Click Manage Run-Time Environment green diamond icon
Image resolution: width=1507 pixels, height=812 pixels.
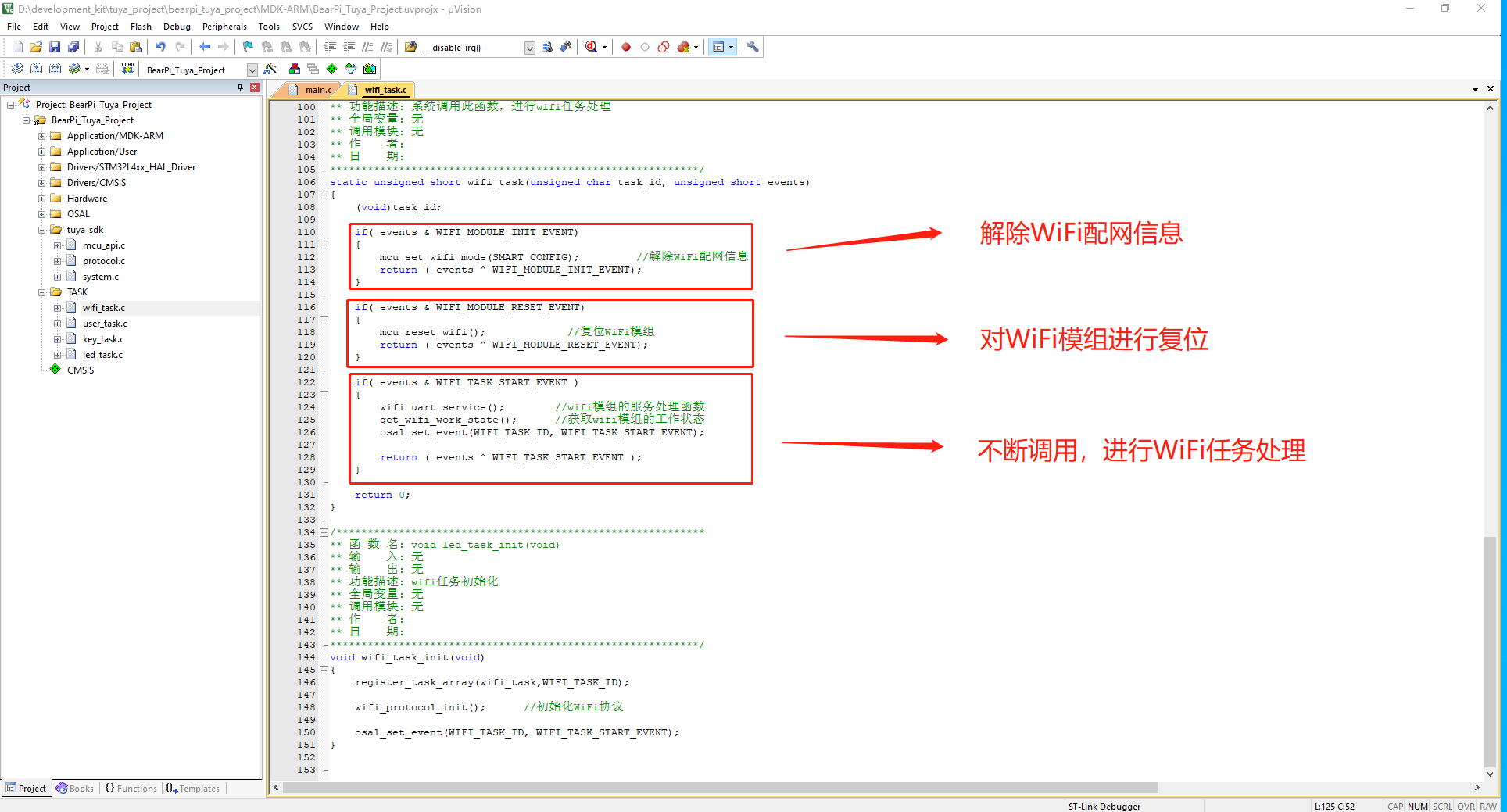tap(332, 69)
